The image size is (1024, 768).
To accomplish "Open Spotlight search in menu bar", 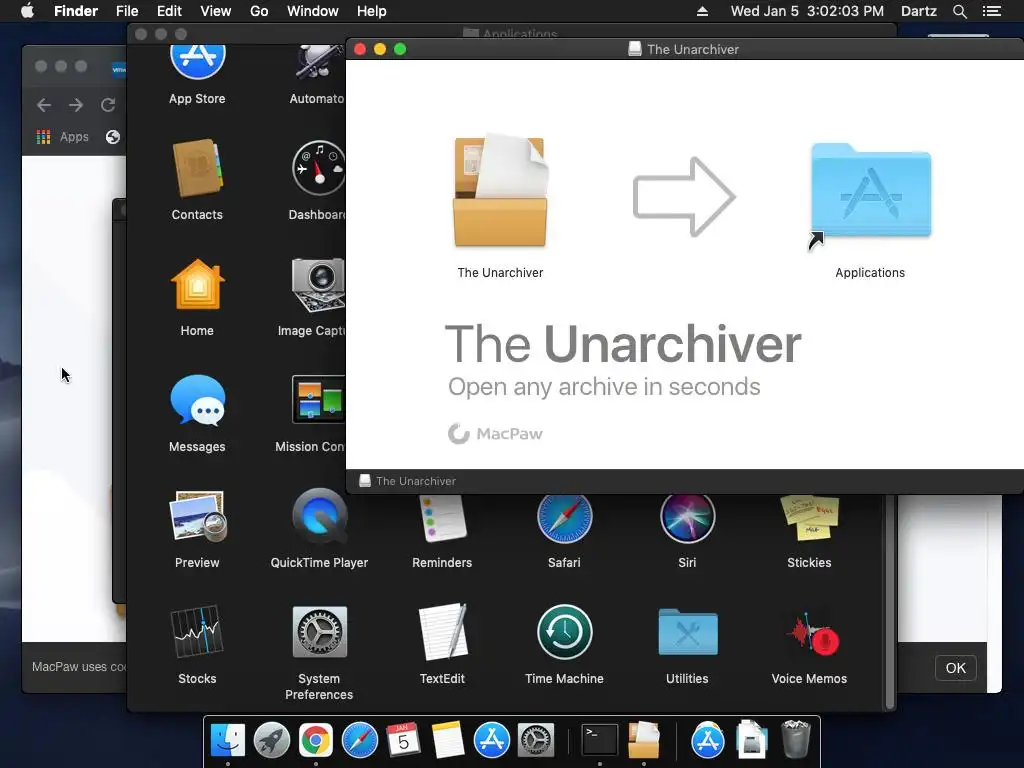I will point(959,11).
